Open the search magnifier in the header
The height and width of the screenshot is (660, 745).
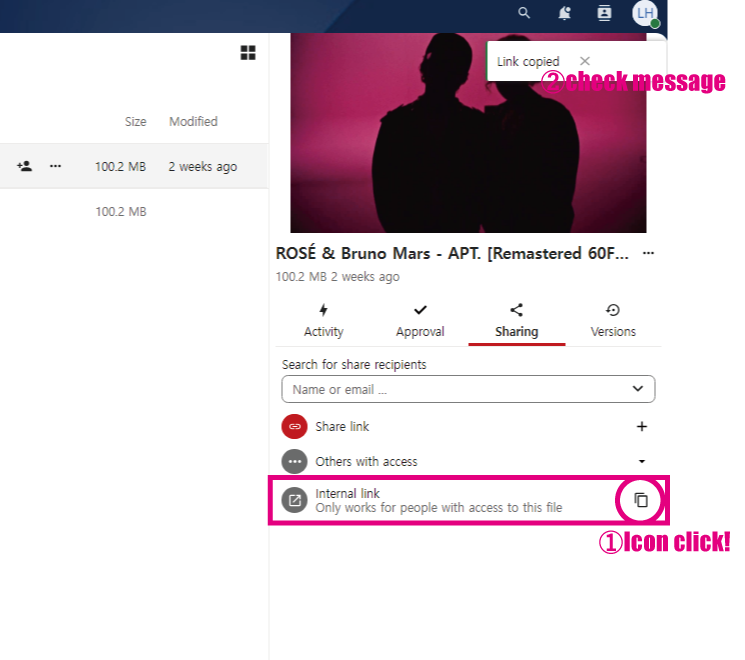(x=524, y=13)
